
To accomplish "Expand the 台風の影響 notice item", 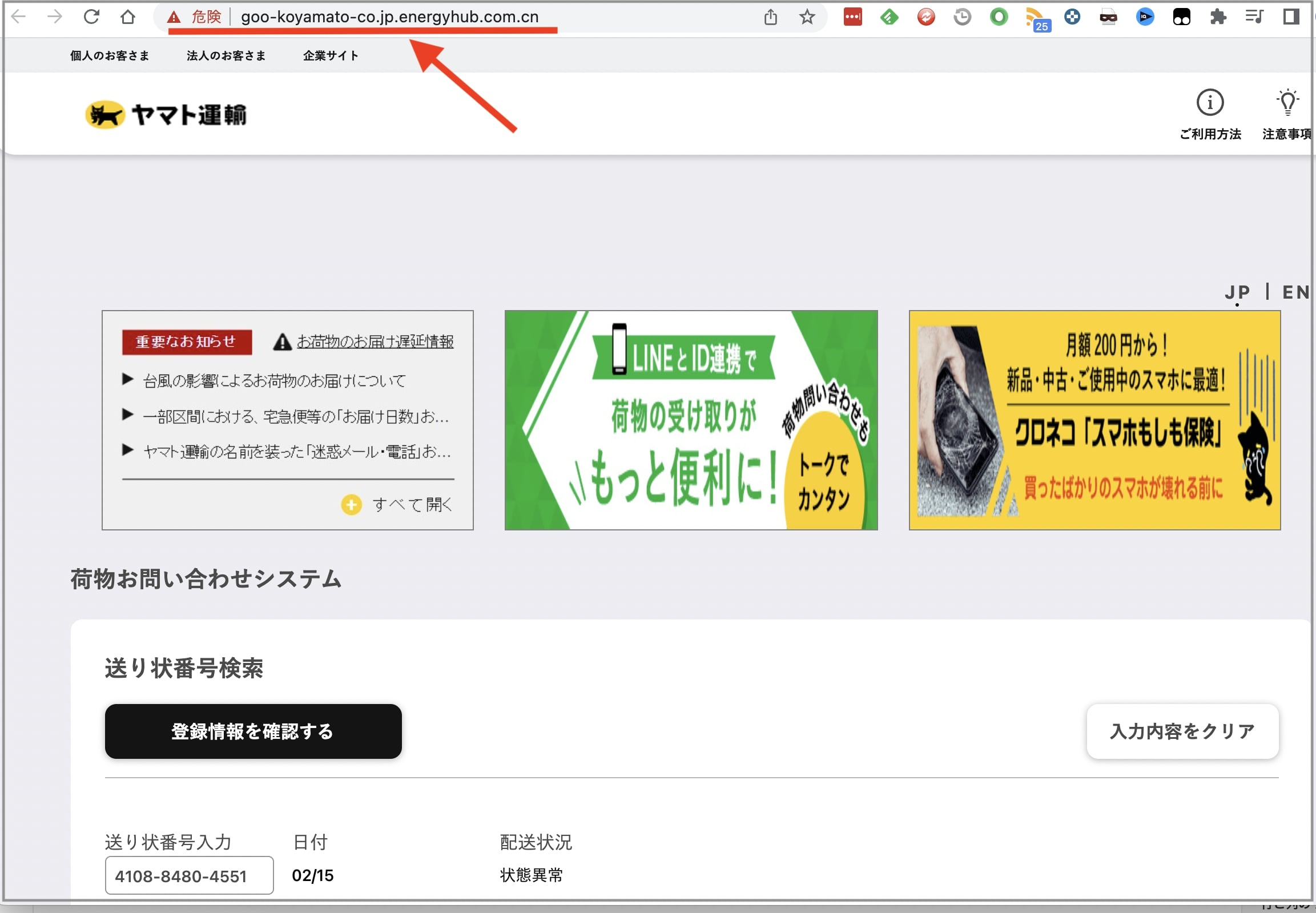I will [x=275, y=380].
